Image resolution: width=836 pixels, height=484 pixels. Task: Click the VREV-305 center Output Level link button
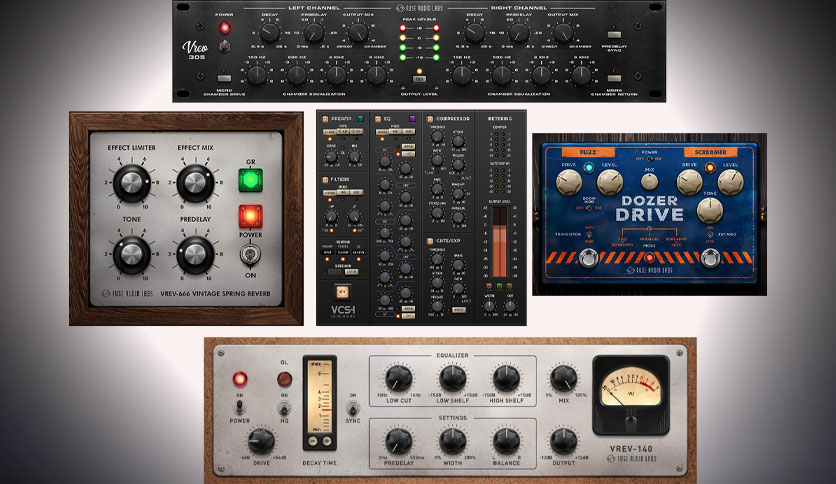click(x=420, y=79)
